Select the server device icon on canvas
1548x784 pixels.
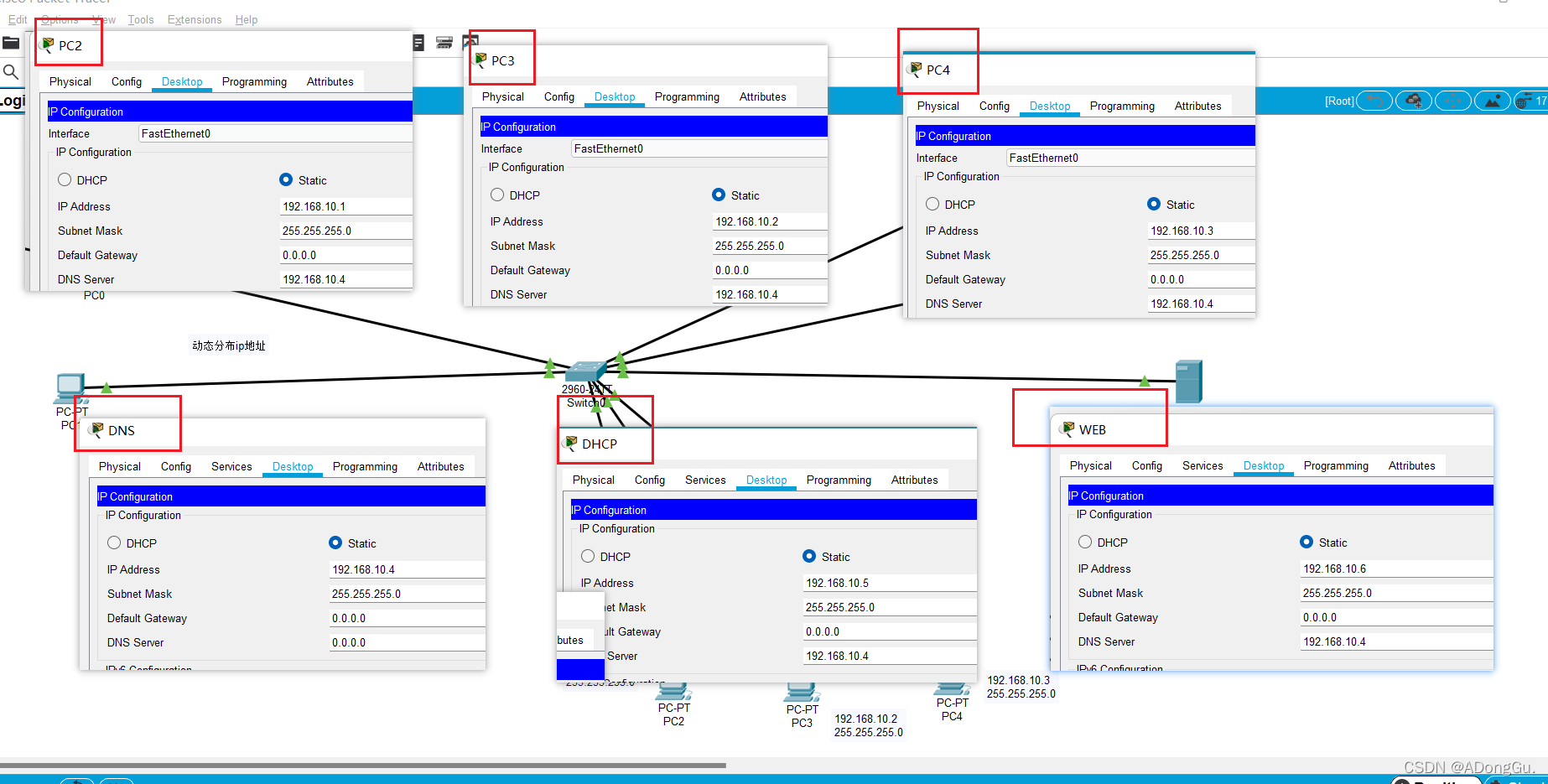1188,382
